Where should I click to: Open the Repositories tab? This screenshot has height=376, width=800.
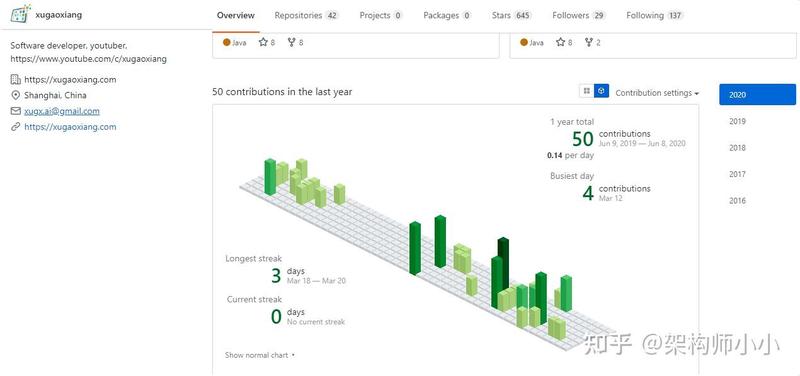[306, 15]
